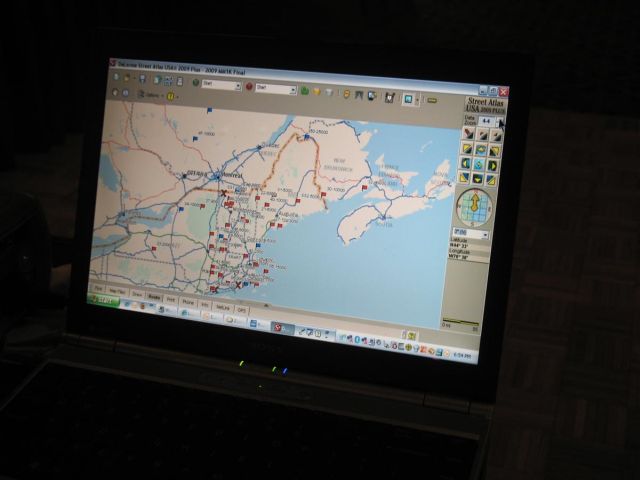Viewport: 640px width, 480px height.
Task: Click the small yellow ruler bar icon
Action: coord(432,100)
